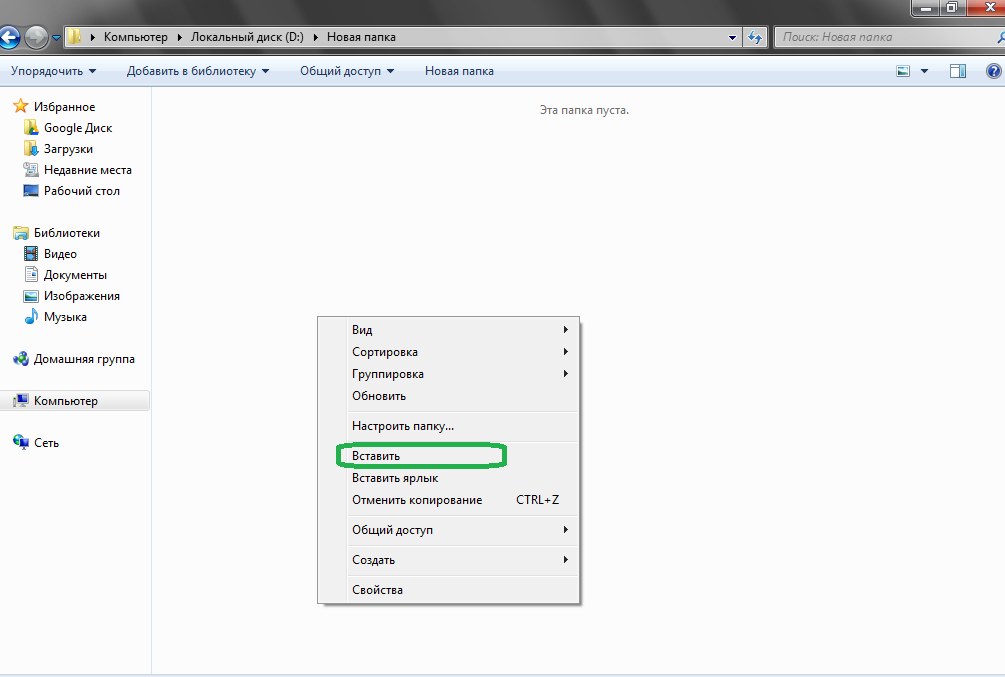Screen dimensions: 1005x677
Task: Click the Forward navigation arrow button
Action: tap(36, 38)
